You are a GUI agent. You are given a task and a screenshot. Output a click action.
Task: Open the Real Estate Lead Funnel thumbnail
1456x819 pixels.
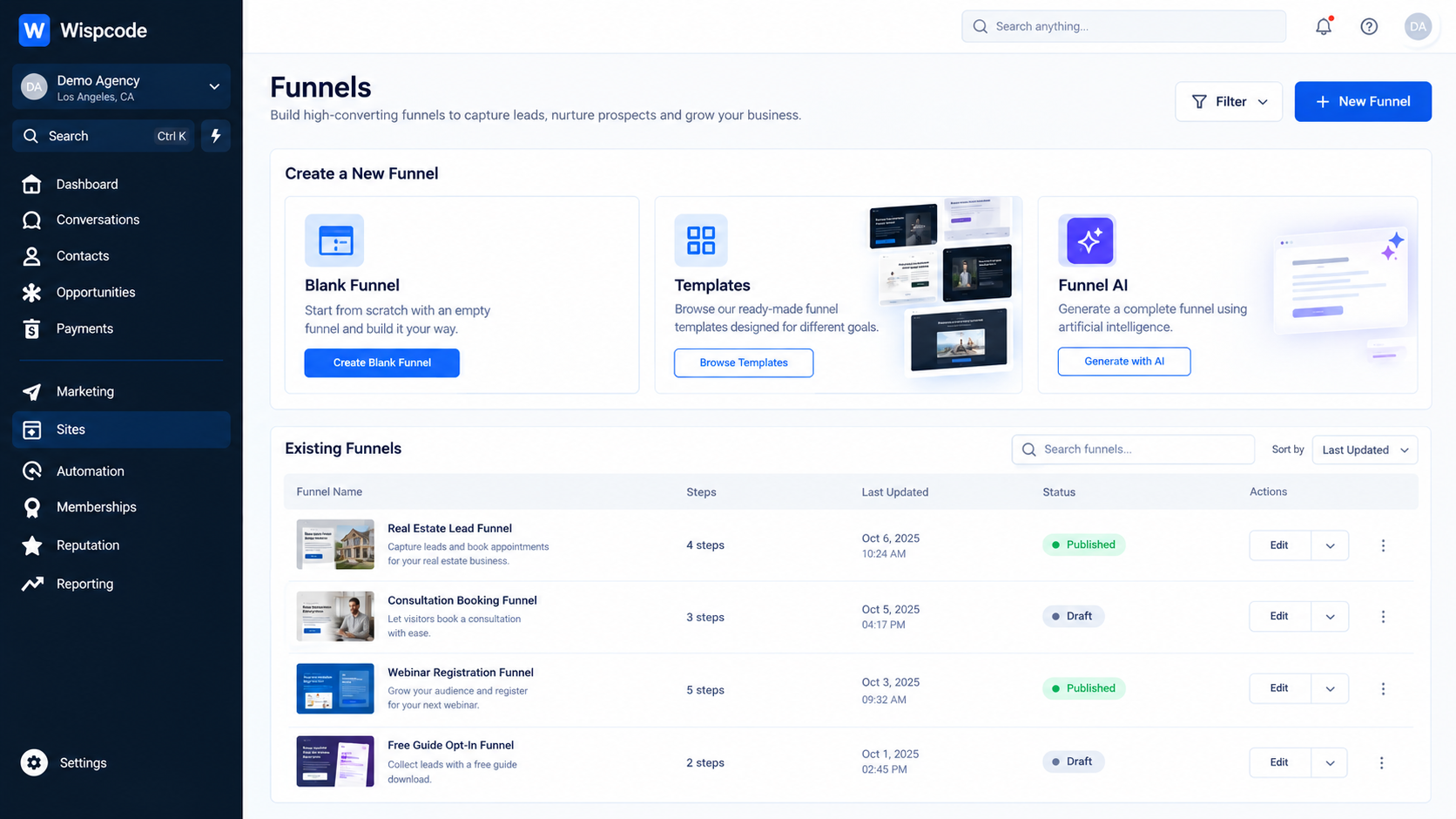(335, 545)
